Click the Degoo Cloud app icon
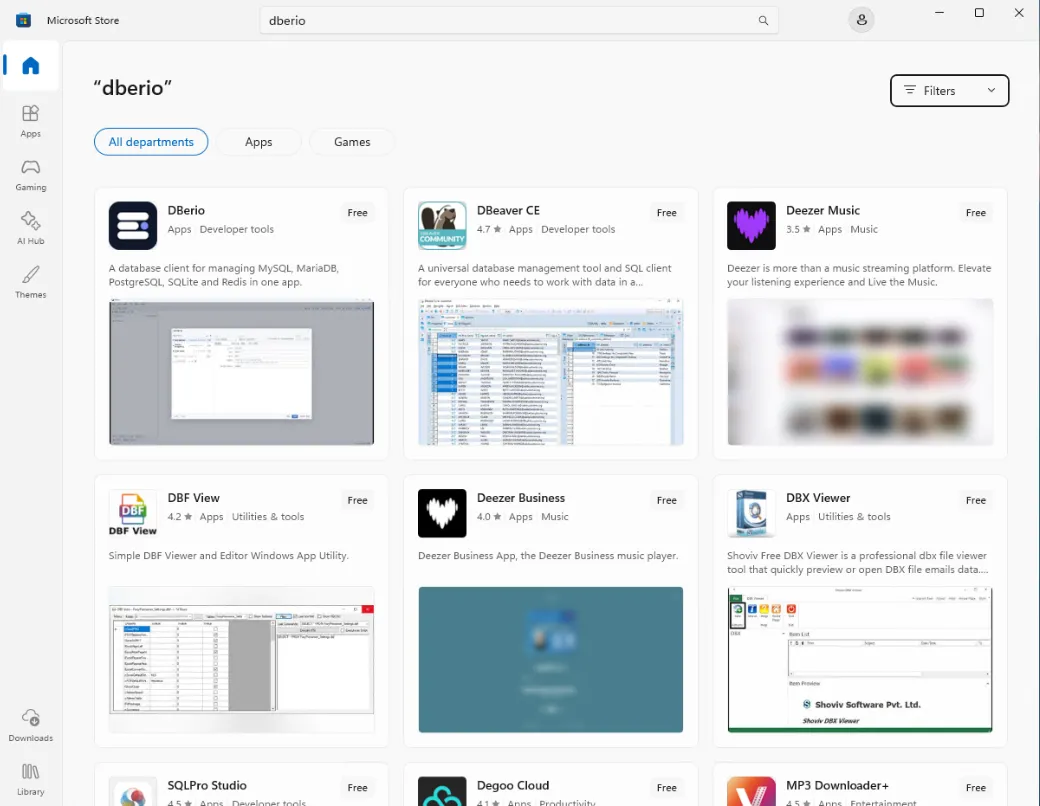1040x806 pixels. (442, 791)
